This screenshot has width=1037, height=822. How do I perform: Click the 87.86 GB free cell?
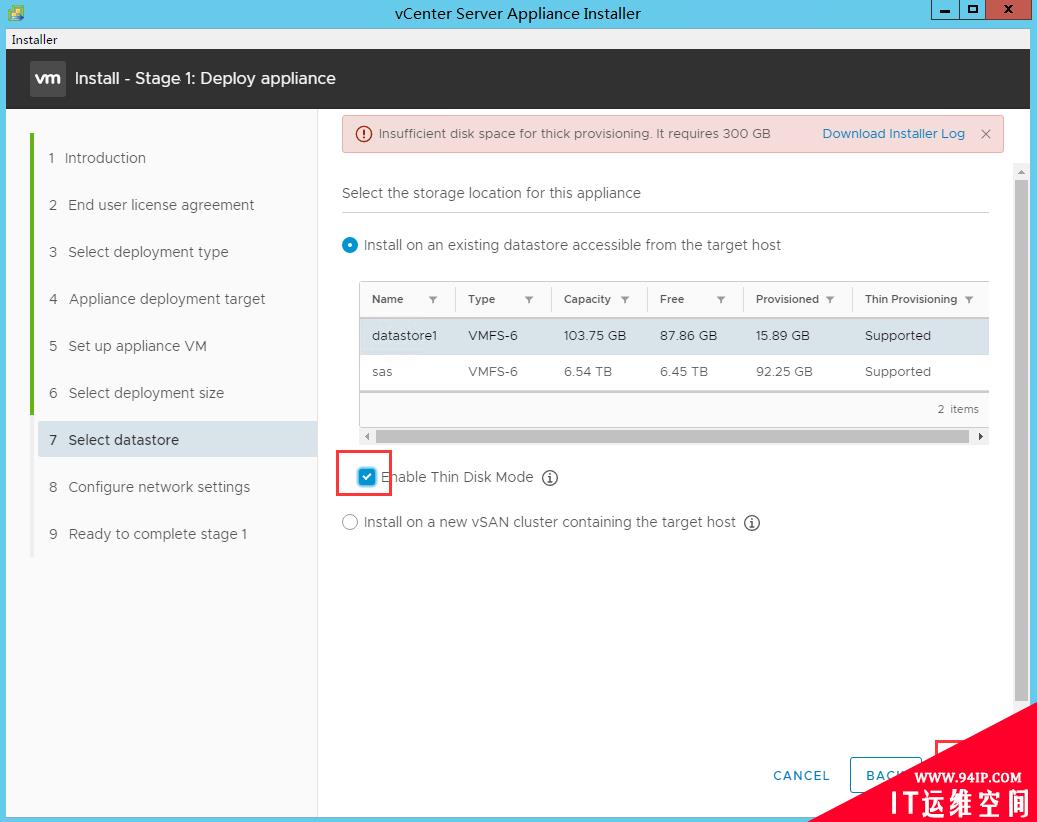[x=688, y=336]
